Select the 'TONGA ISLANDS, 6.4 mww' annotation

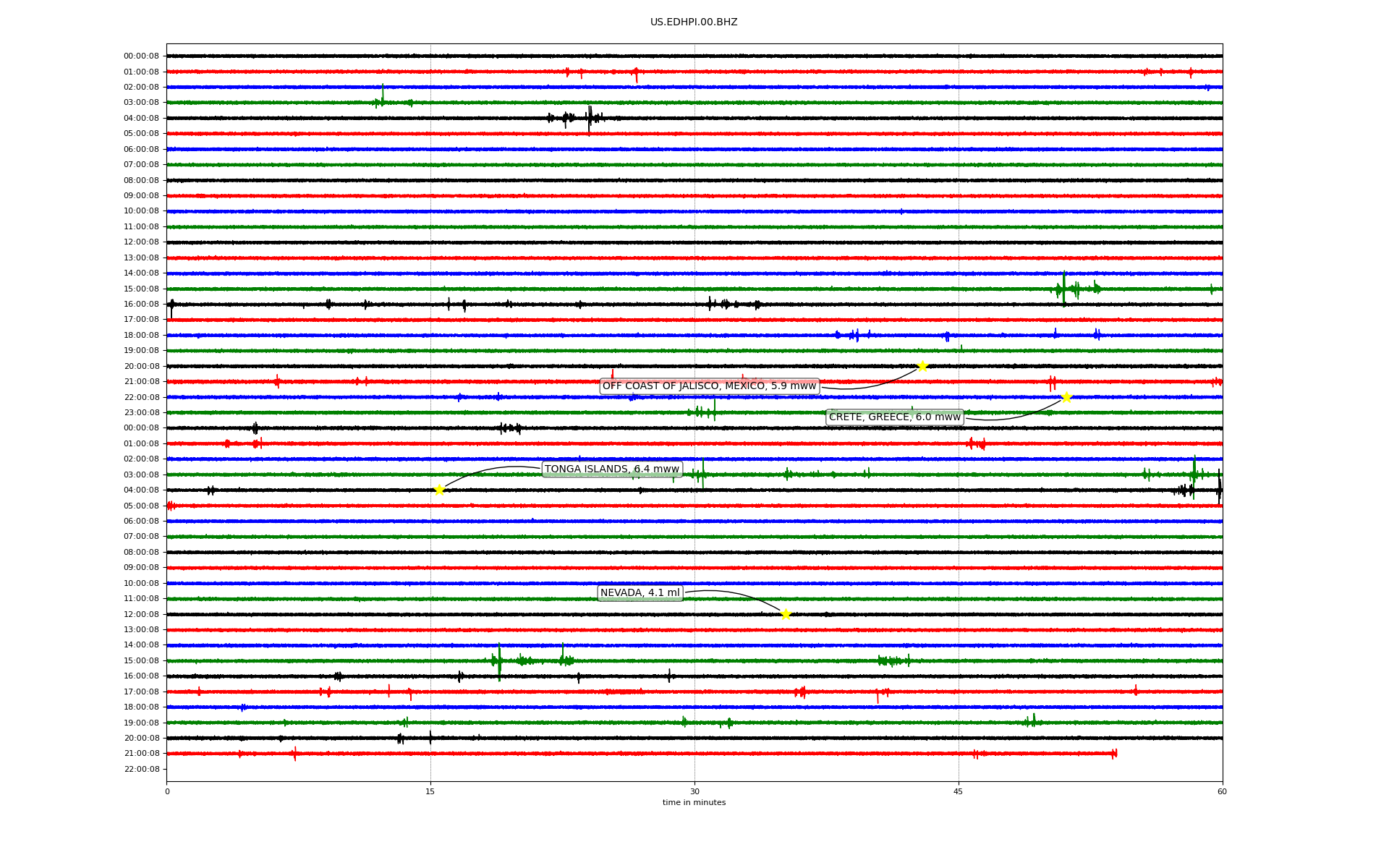tap(612, 469)
